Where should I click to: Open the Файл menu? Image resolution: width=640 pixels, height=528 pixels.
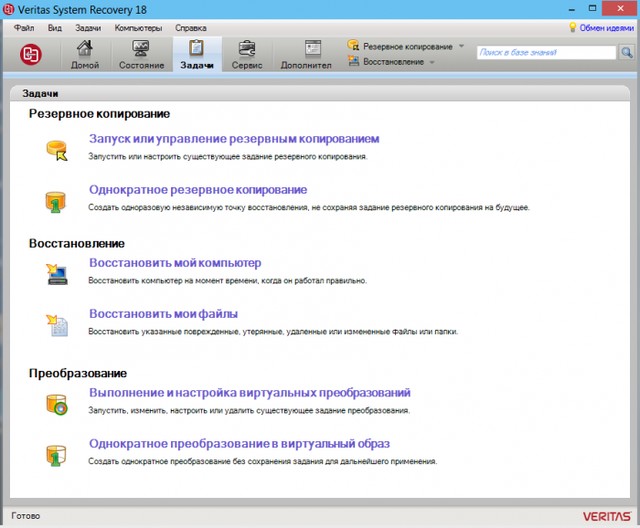pyautogui.click(x=24, y=28)
